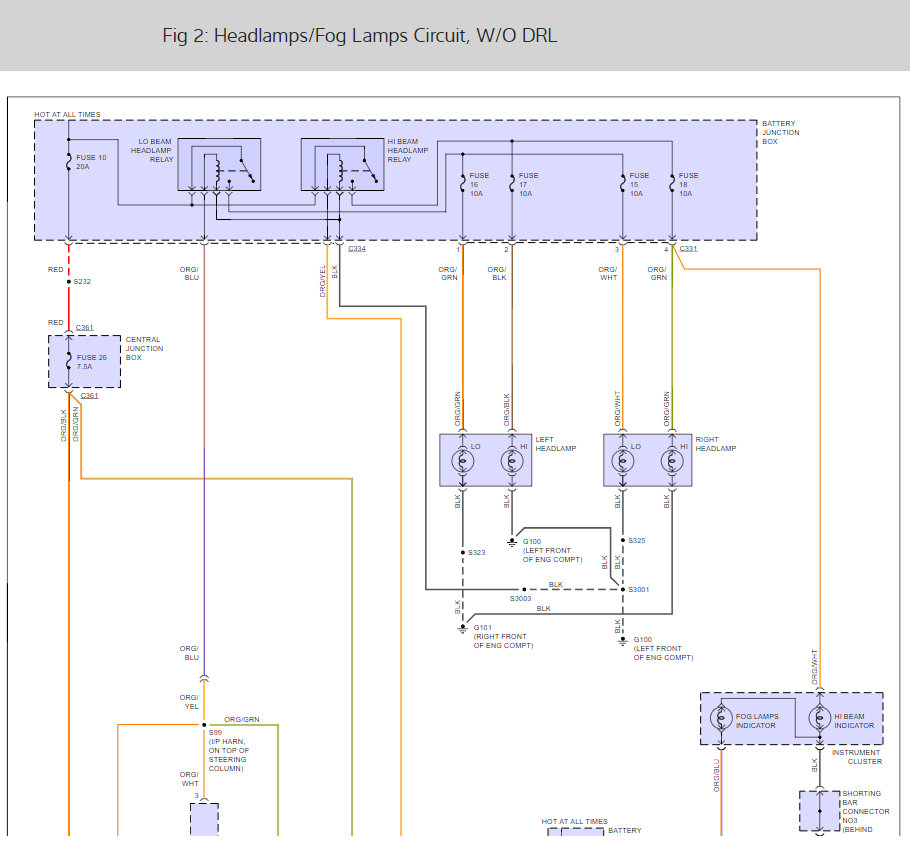Viewport: 910px width, 843px height.
Task: Select the C334 connector label
Action: [357, 248]
